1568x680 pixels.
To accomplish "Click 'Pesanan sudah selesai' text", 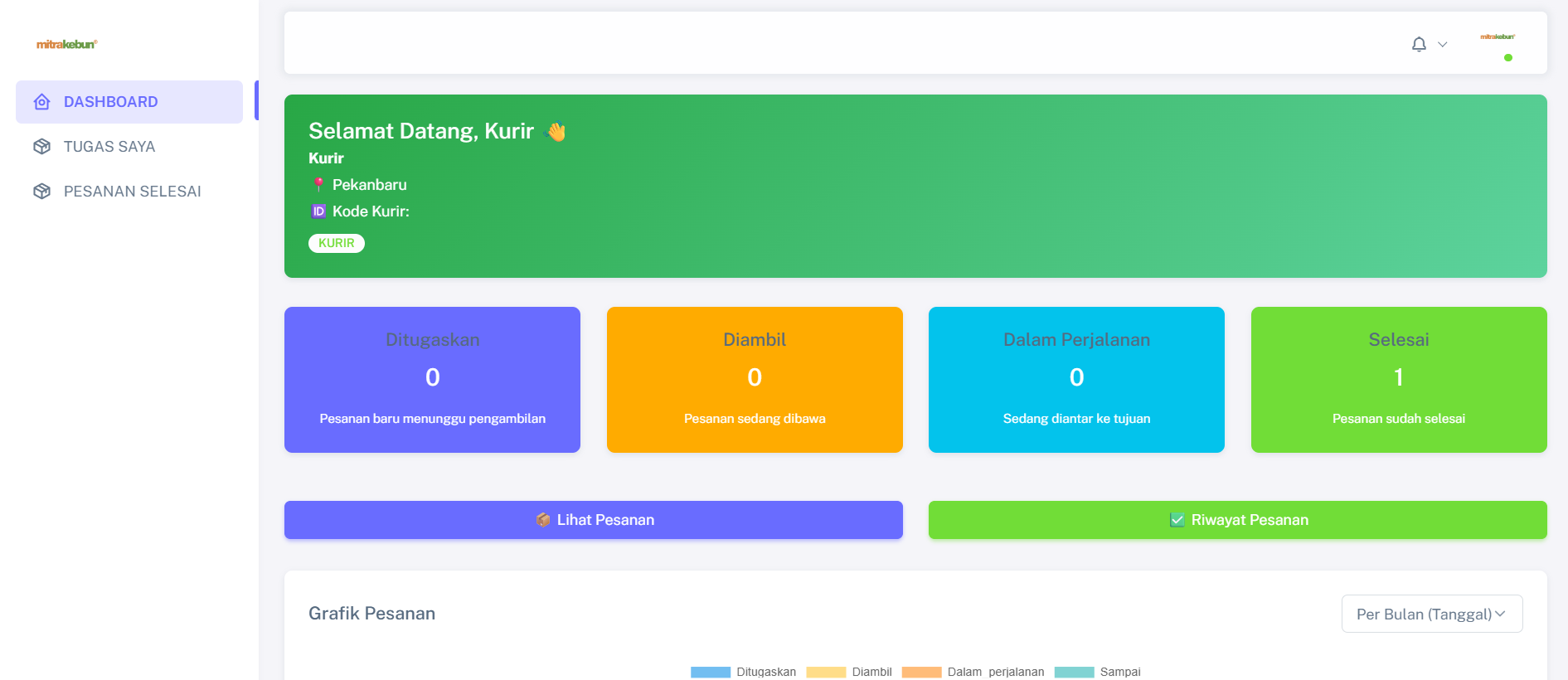I will coord(1399,419).
